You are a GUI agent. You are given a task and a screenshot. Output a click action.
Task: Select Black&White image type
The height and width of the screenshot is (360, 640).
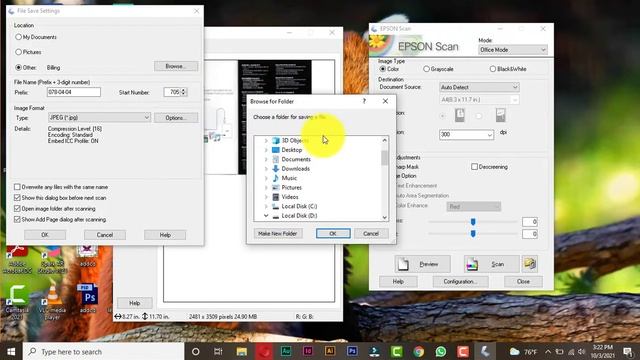(493, 69)
